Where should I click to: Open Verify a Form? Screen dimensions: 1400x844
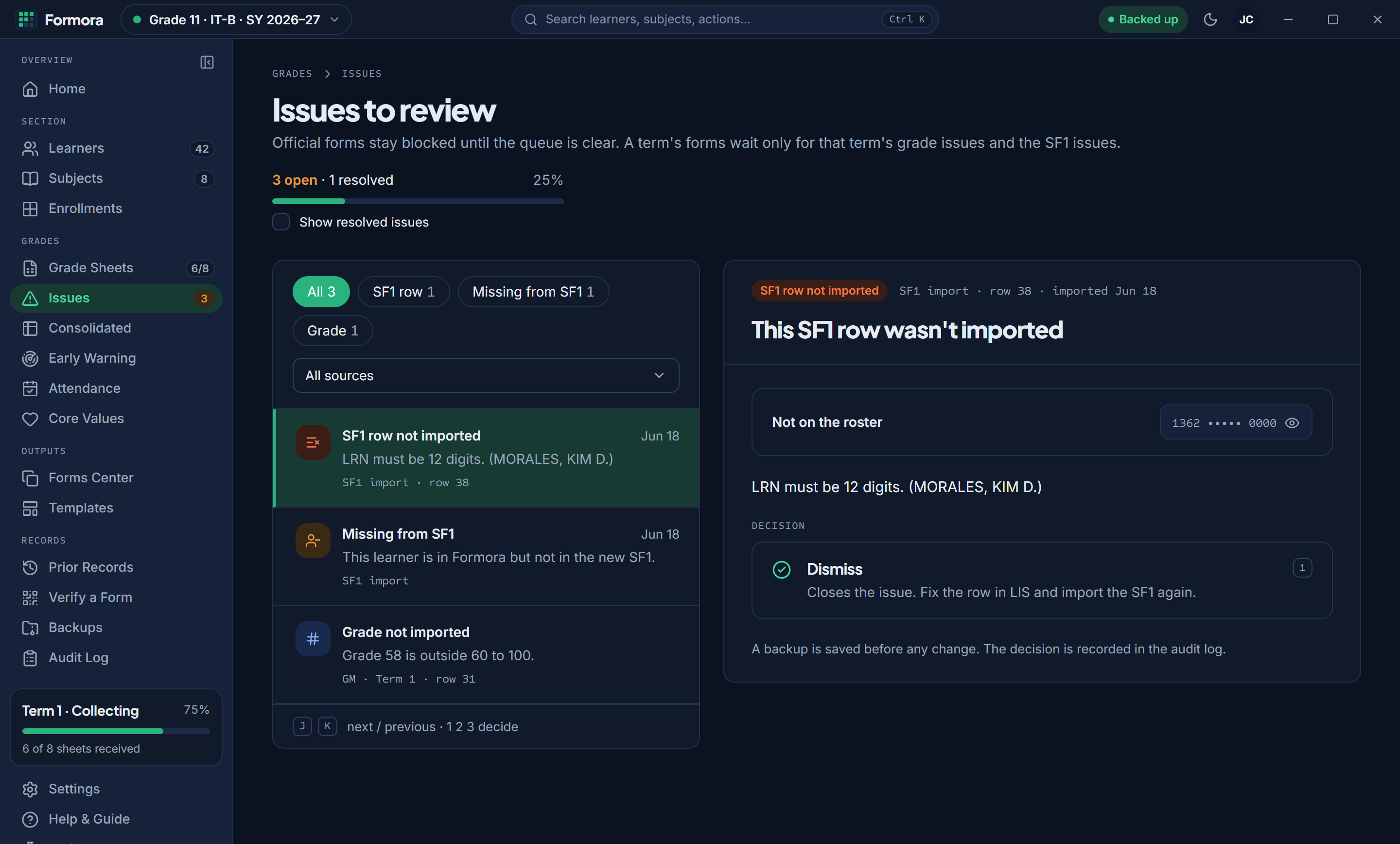point(116,598)
